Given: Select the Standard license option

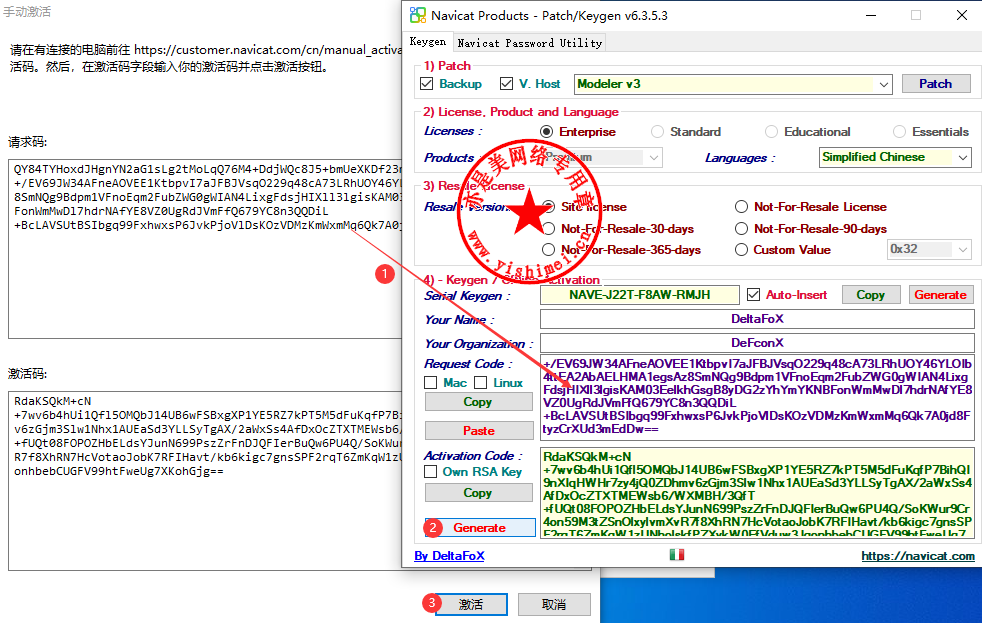Looking at the screenshot, I should click(x=657, y=131).
